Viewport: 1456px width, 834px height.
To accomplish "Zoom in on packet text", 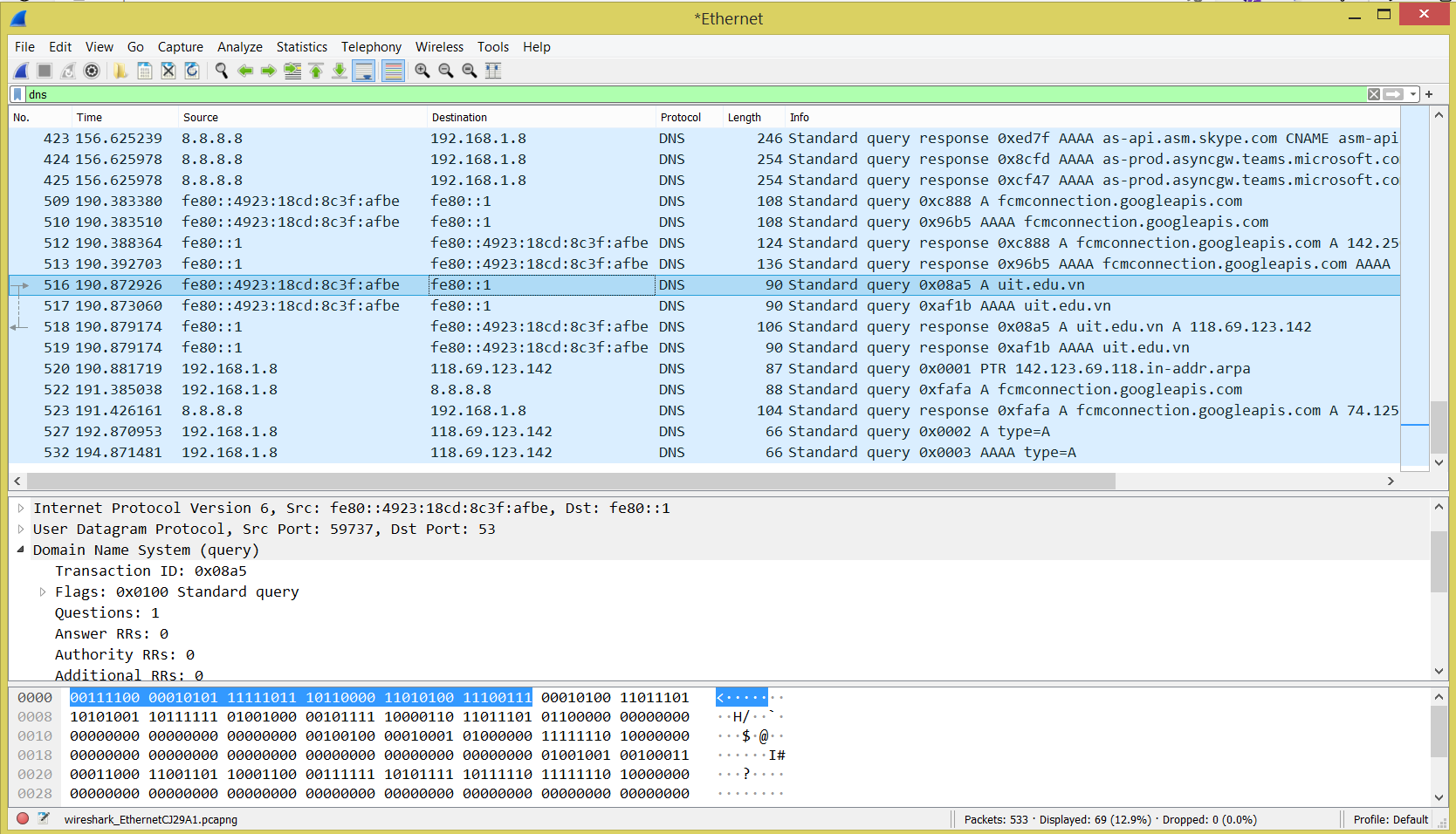I will [422, 71].
